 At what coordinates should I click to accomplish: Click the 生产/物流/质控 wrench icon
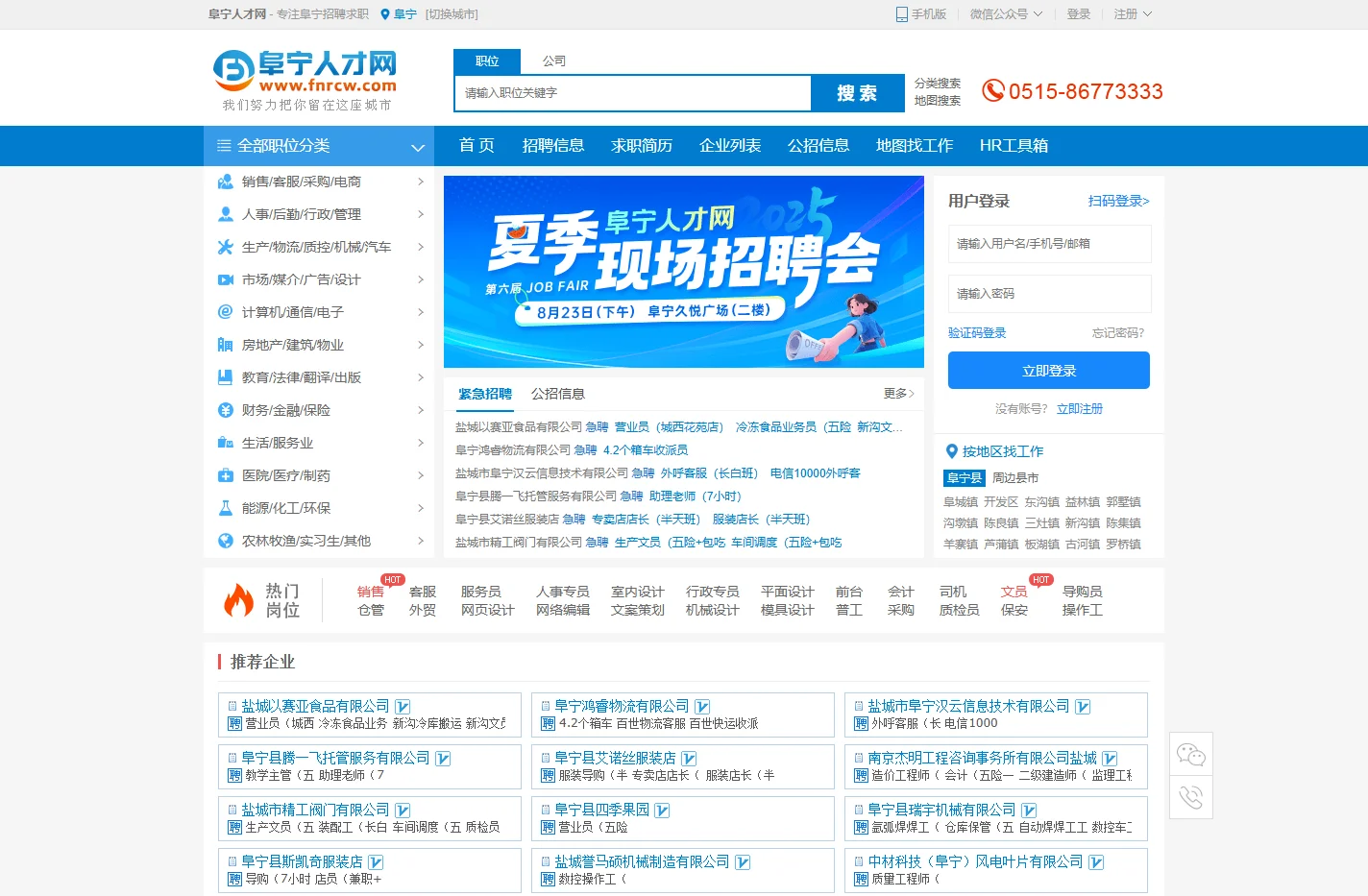tap(226, 247)
